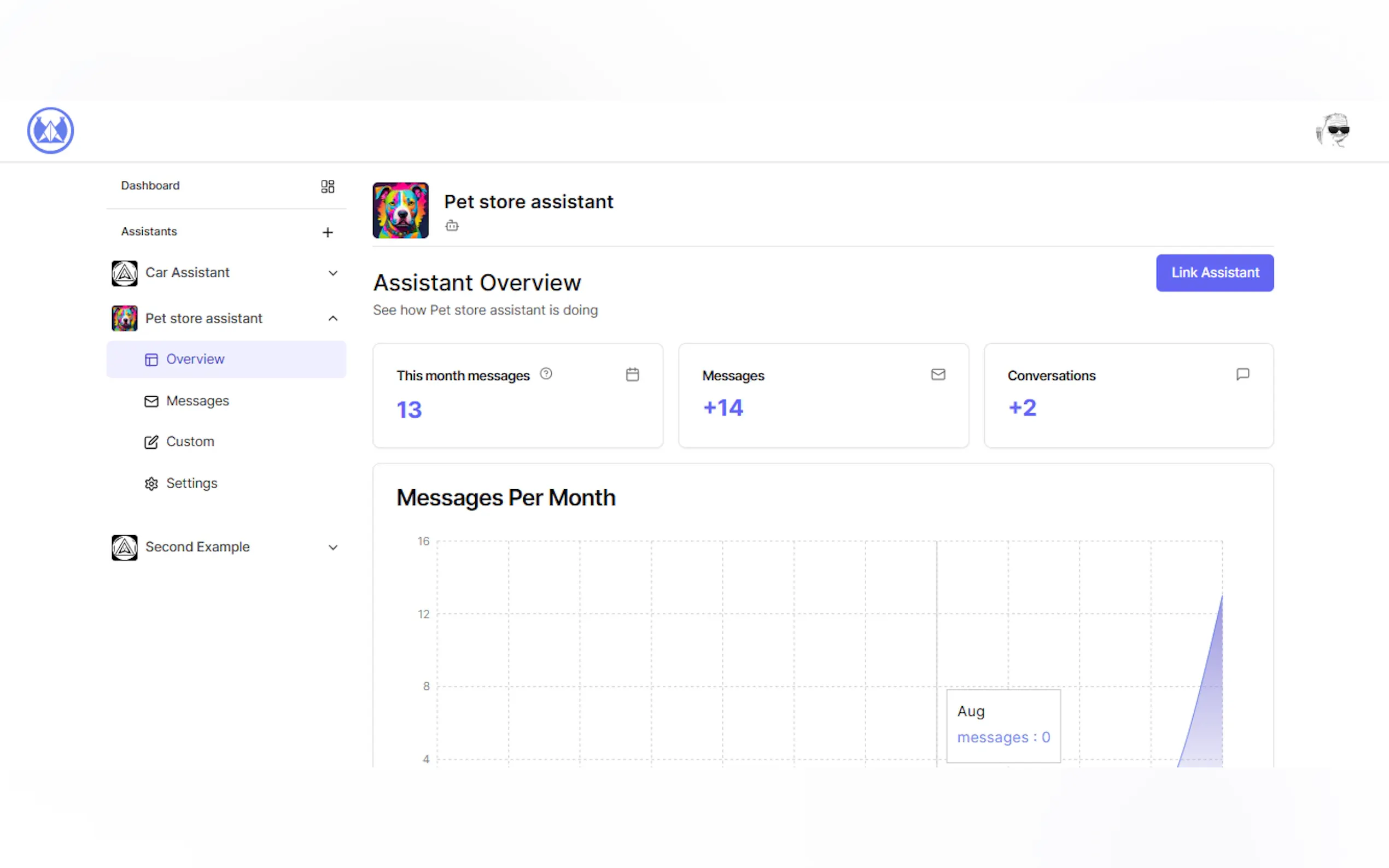Click the envelope icon on Messages card
The height and width of the screenshot is (868, 1389).
[x=938, y=375]
